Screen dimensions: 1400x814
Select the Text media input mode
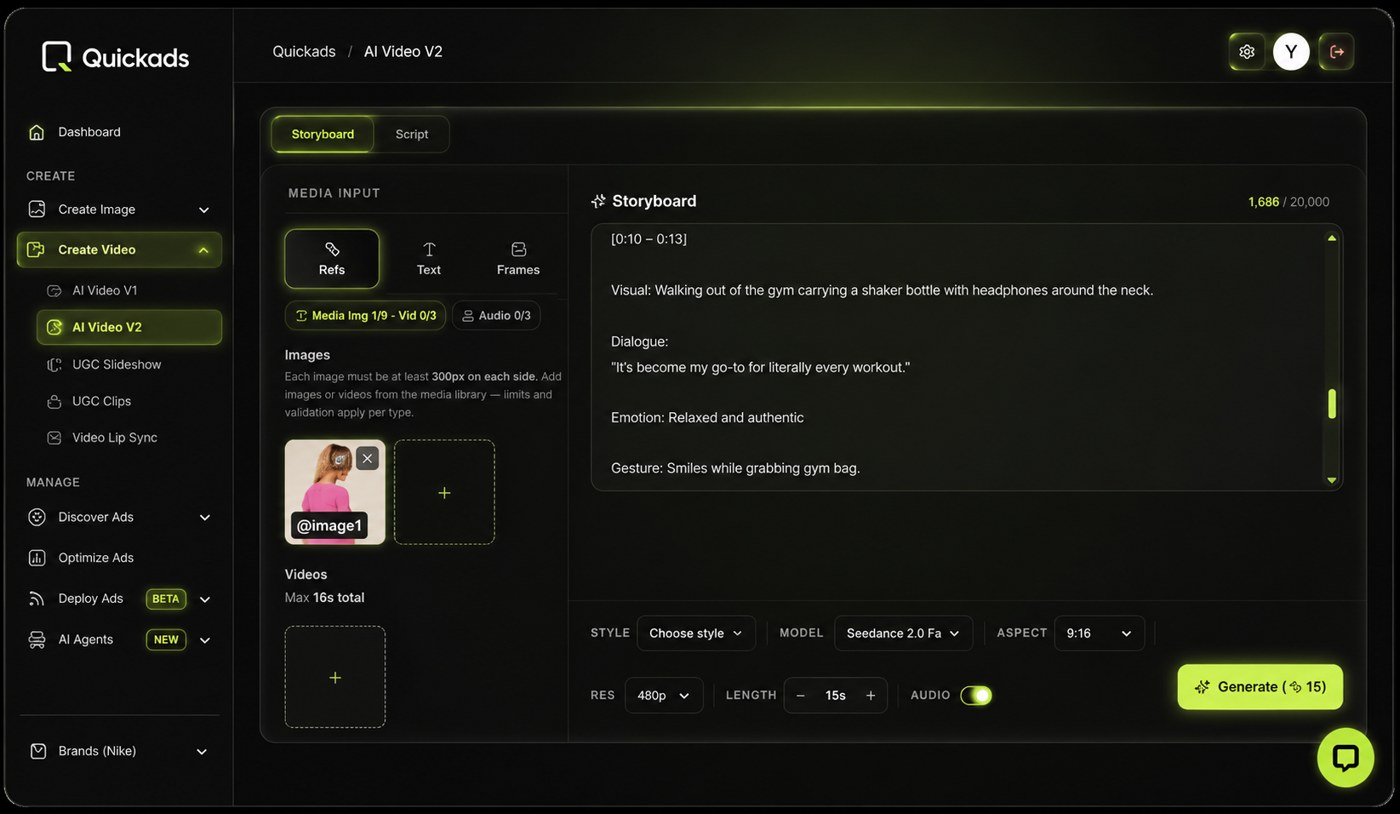pos(429,259)
